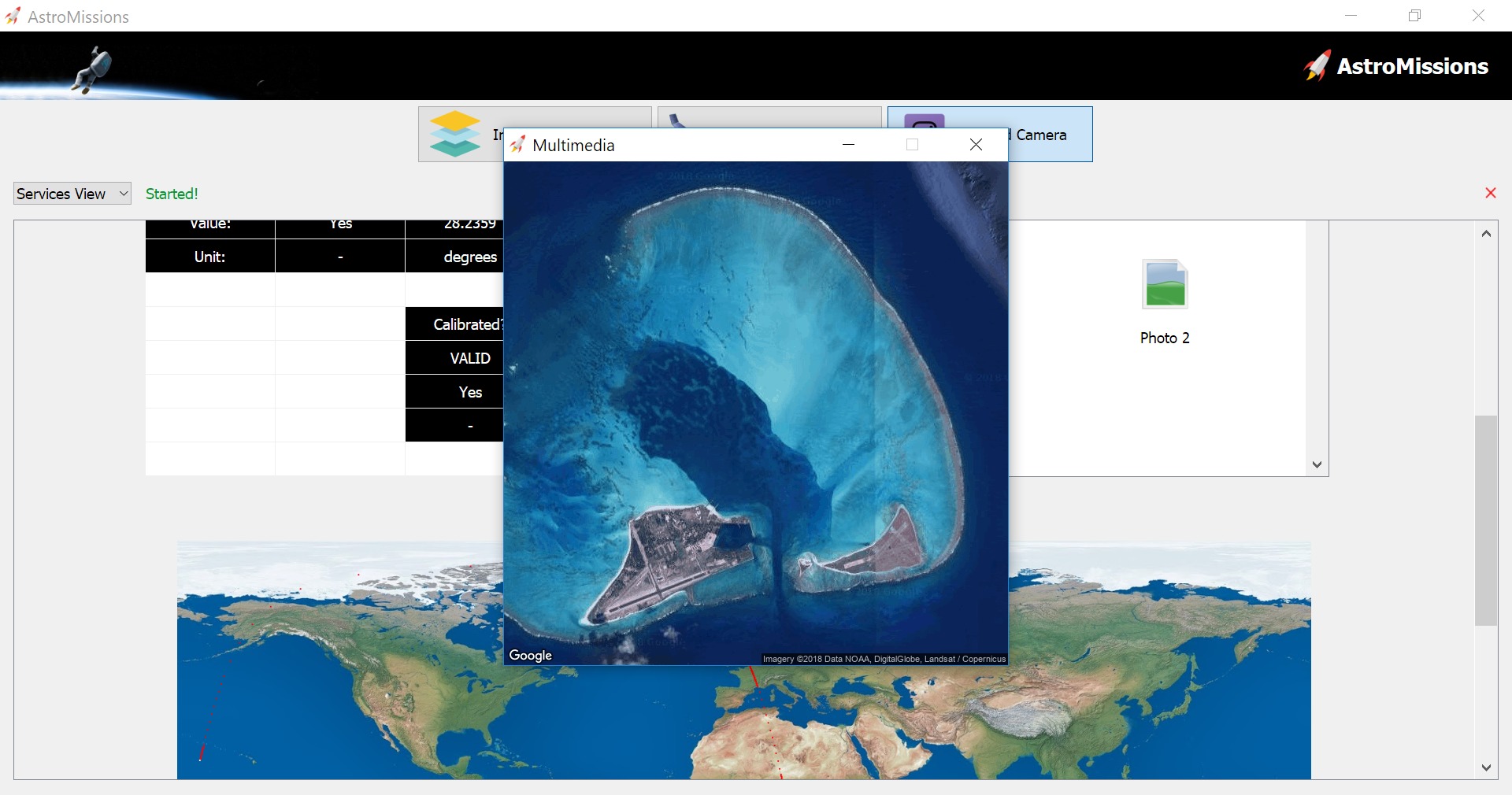Restore down the main AstroMissions window

(1414, 16)
